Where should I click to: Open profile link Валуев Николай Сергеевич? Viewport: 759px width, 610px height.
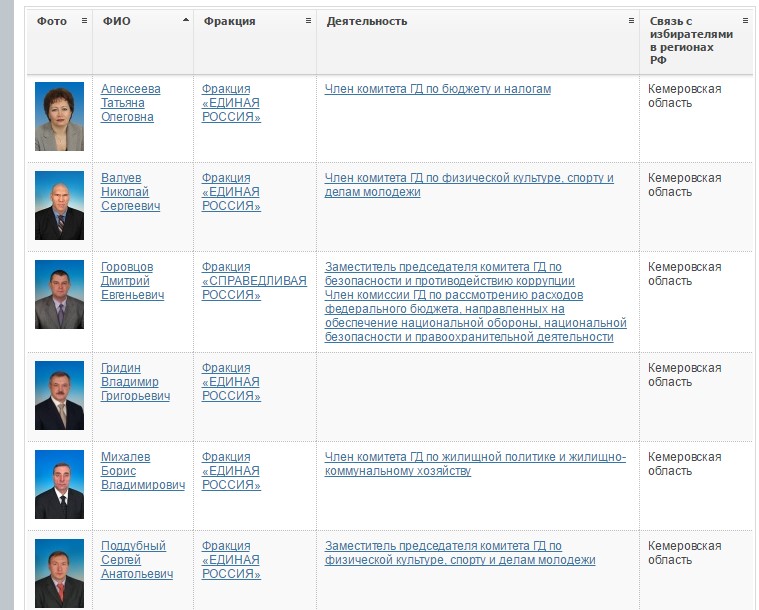tap(131, 192)
